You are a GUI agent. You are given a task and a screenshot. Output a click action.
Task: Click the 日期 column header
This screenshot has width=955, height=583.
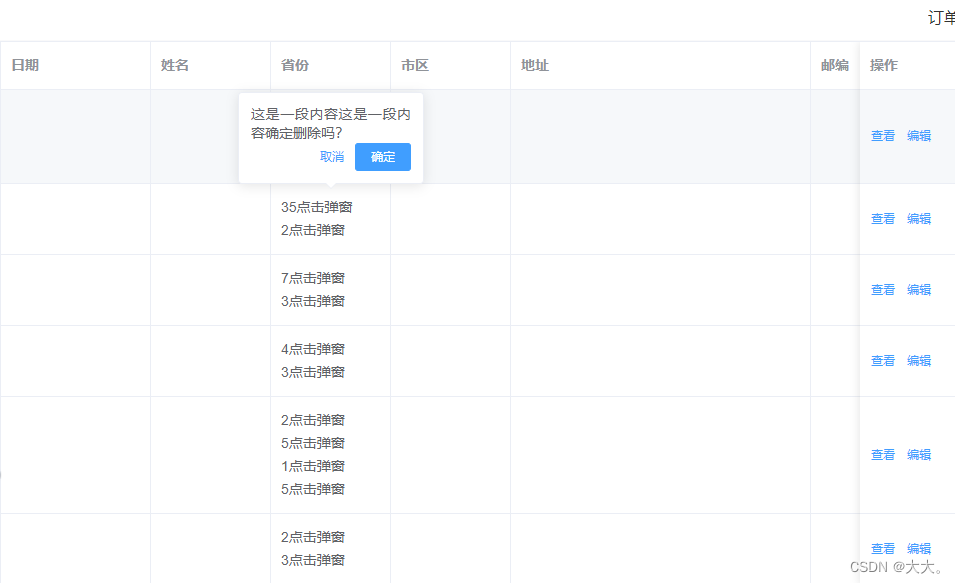pyautogui.click(x=25, y=65)
